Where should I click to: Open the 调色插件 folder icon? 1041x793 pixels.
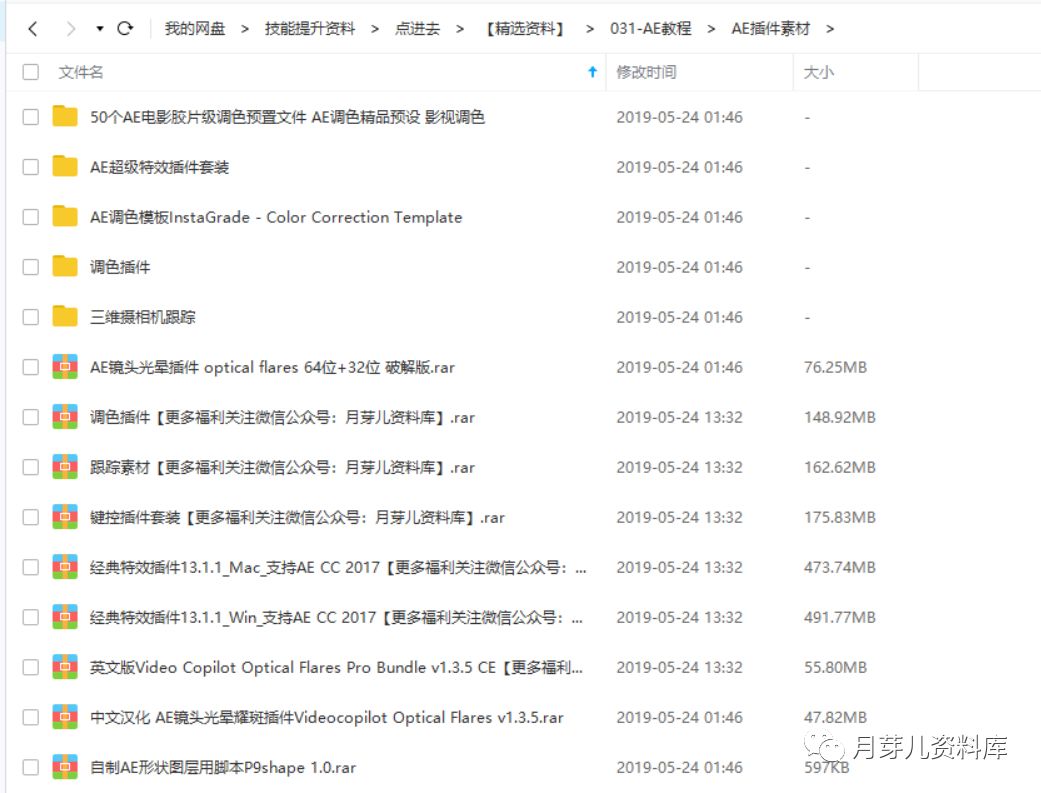pyautogui.click(x=66, y=267)
